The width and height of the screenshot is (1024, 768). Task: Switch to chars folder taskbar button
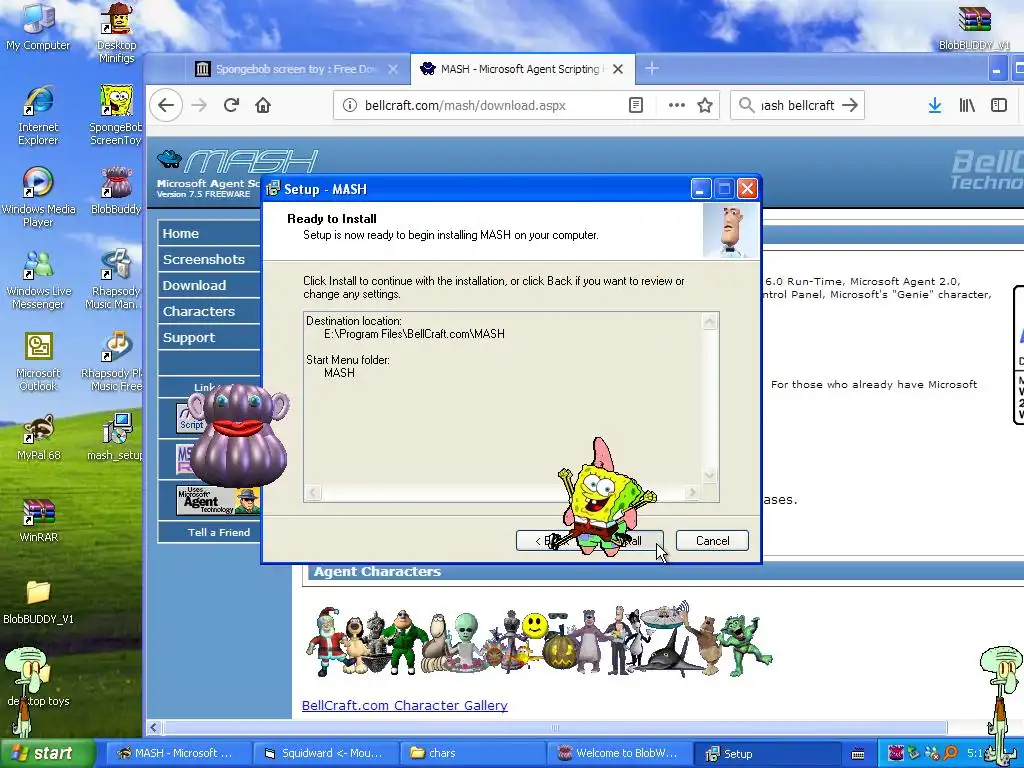tap(472, 754)
